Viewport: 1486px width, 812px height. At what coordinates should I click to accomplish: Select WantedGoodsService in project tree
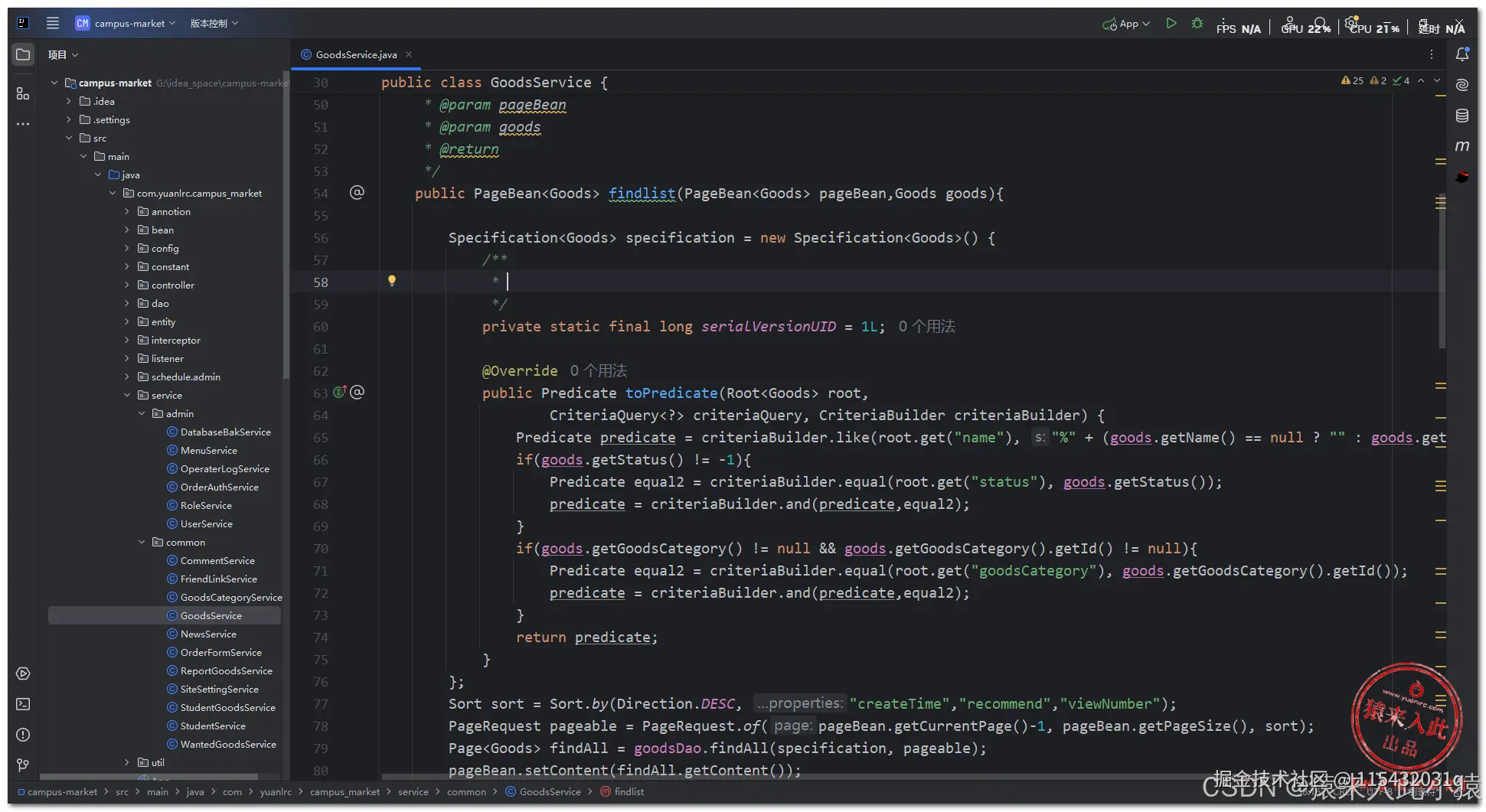(228, 744)
